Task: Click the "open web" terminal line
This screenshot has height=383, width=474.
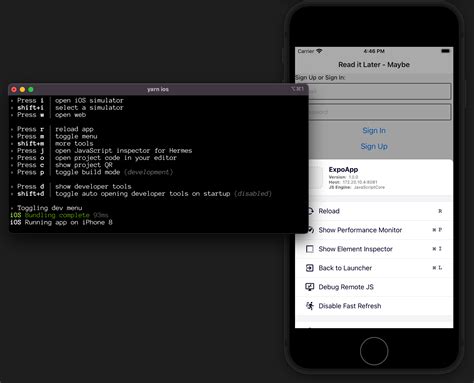Action: tap(70, 115)
